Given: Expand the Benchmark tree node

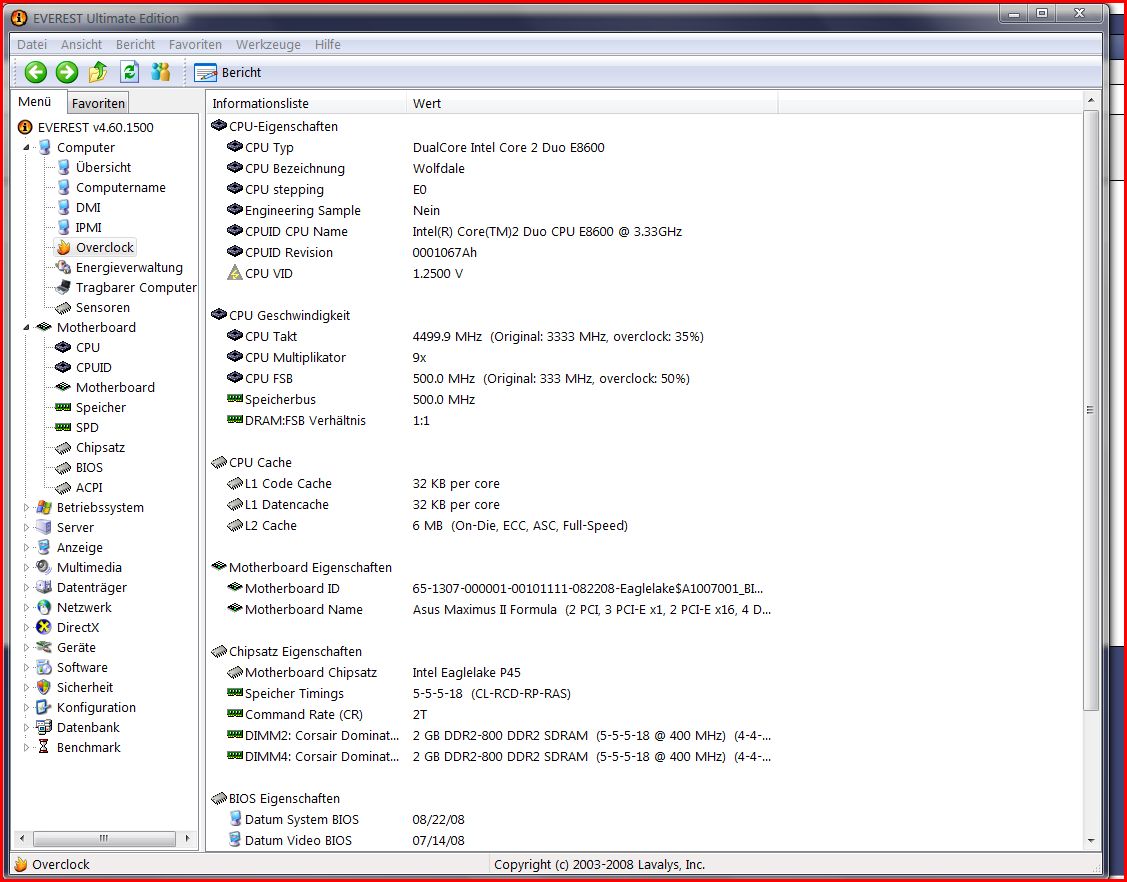Looking at the screenshot, I should click(x=27, y=748).
